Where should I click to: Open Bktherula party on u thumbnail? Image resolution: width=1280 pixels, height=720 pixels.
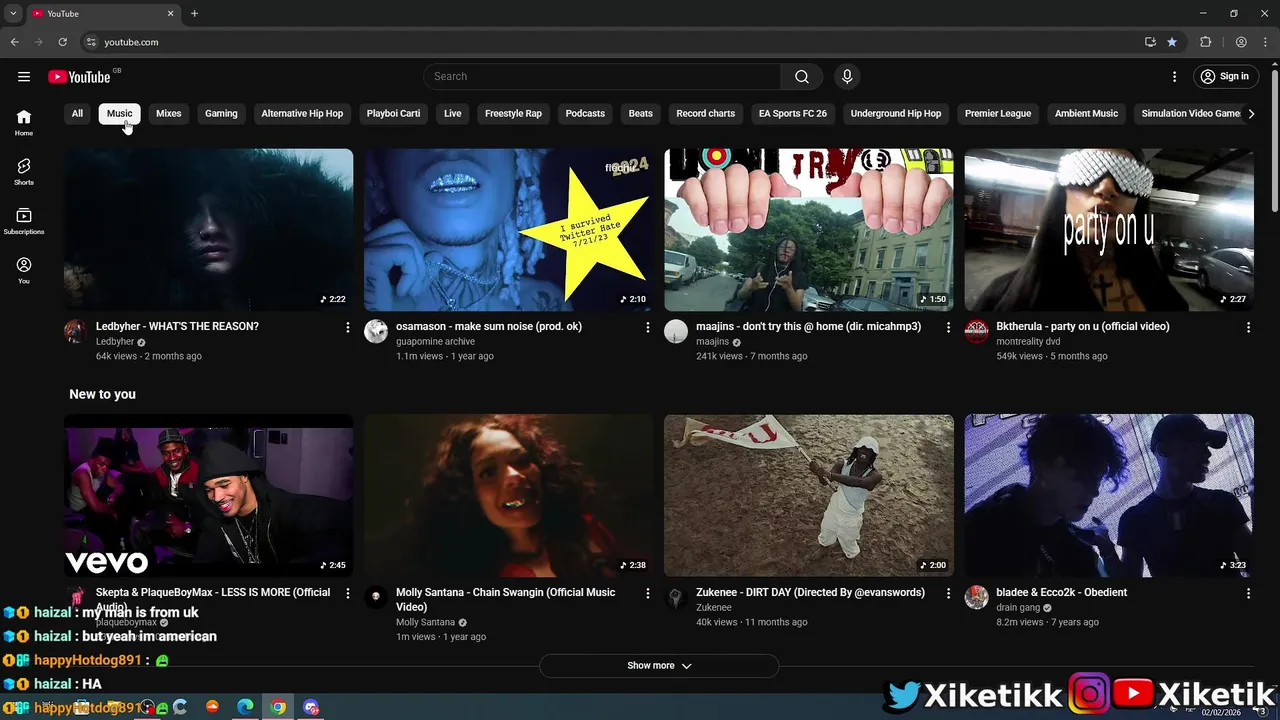1109,230
